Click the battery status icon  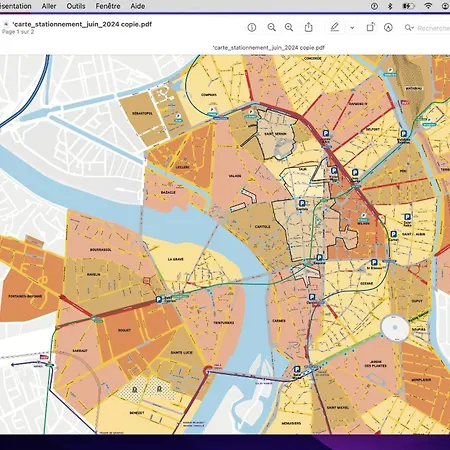[409, 6]
